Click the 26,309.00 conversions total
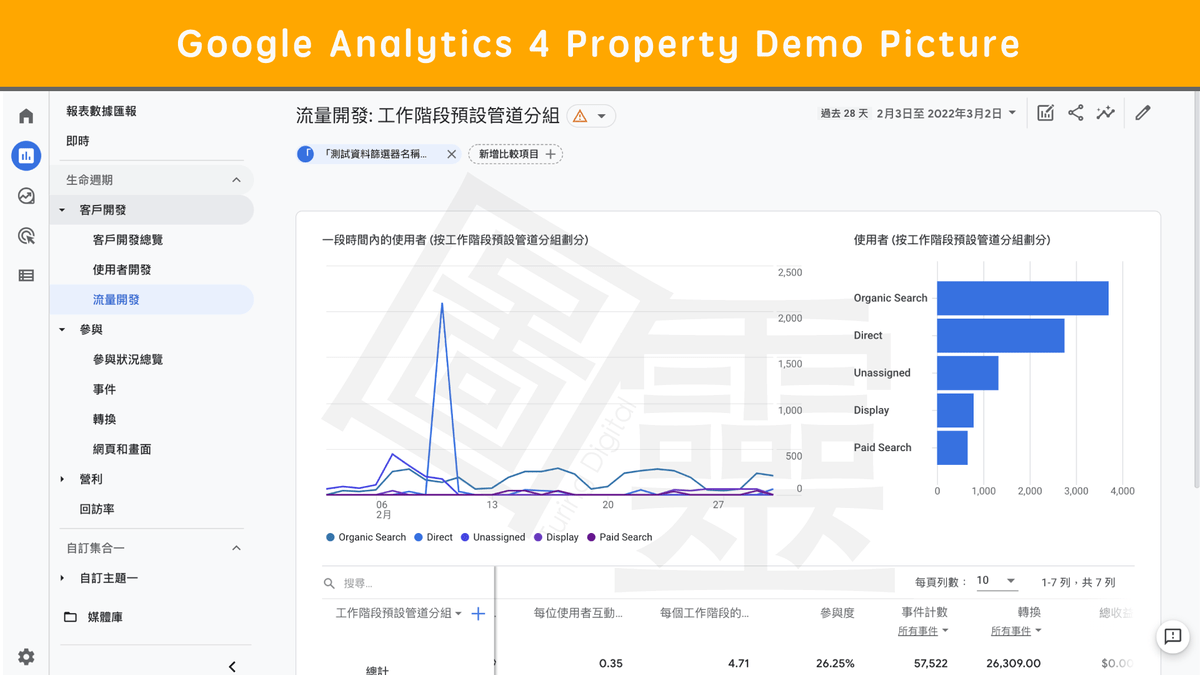Screen dimensions: 1200x675 (x=1014, y=663)
